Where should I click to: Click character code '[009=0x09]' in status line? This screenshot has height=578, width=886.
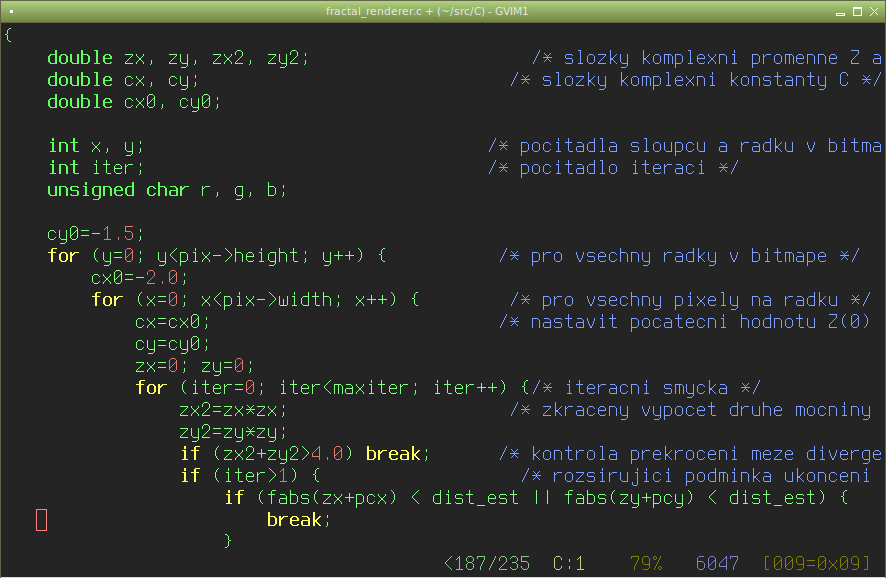[816, 563]
